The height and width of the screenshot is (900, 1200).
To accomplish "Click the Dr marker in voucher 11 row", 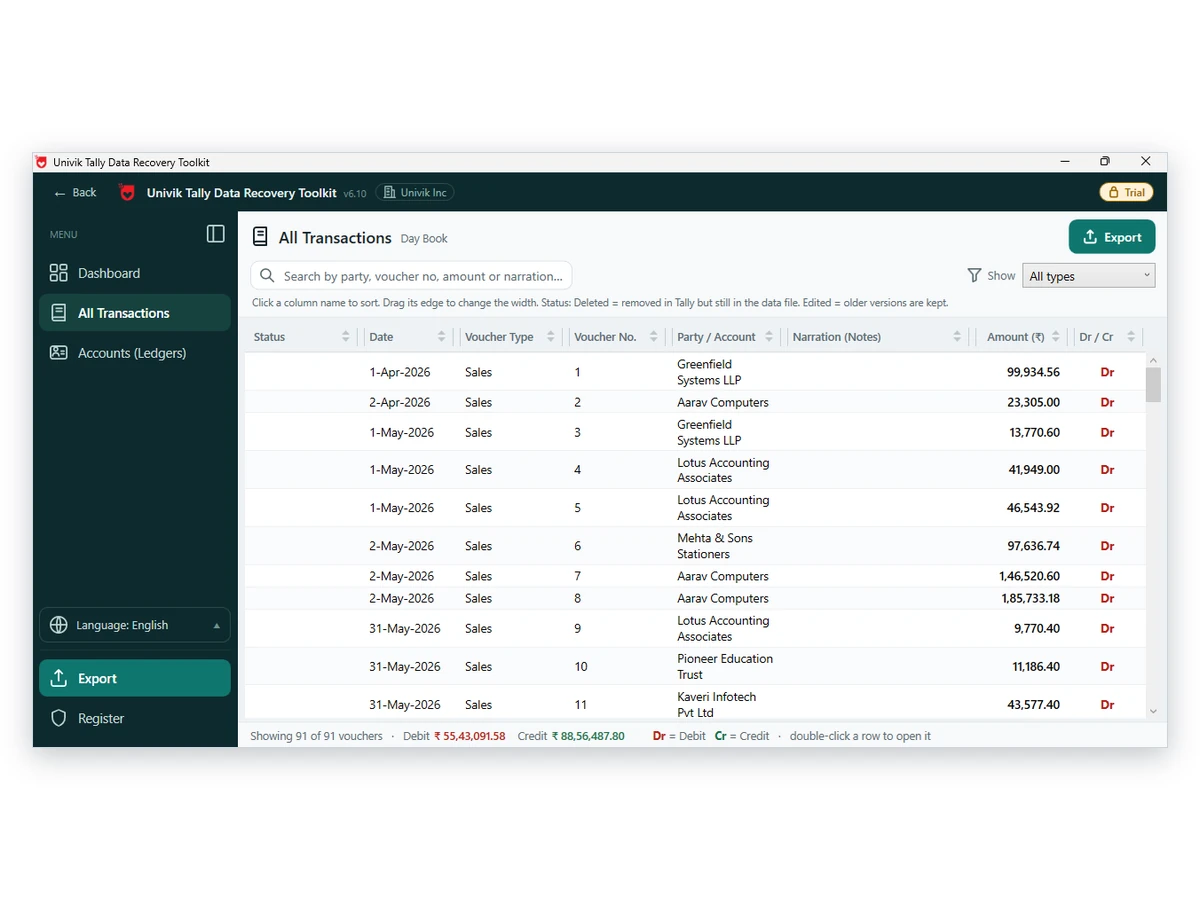I will coord(1107,705).
